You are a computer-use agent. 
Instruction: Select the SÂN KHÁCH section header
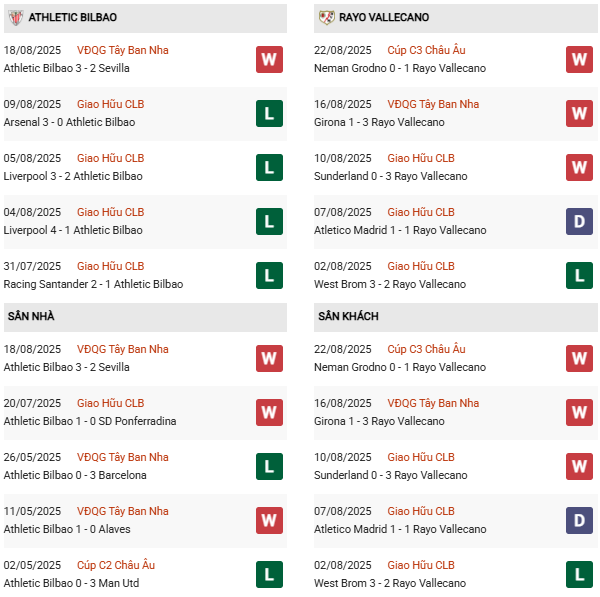click(350, 317)
